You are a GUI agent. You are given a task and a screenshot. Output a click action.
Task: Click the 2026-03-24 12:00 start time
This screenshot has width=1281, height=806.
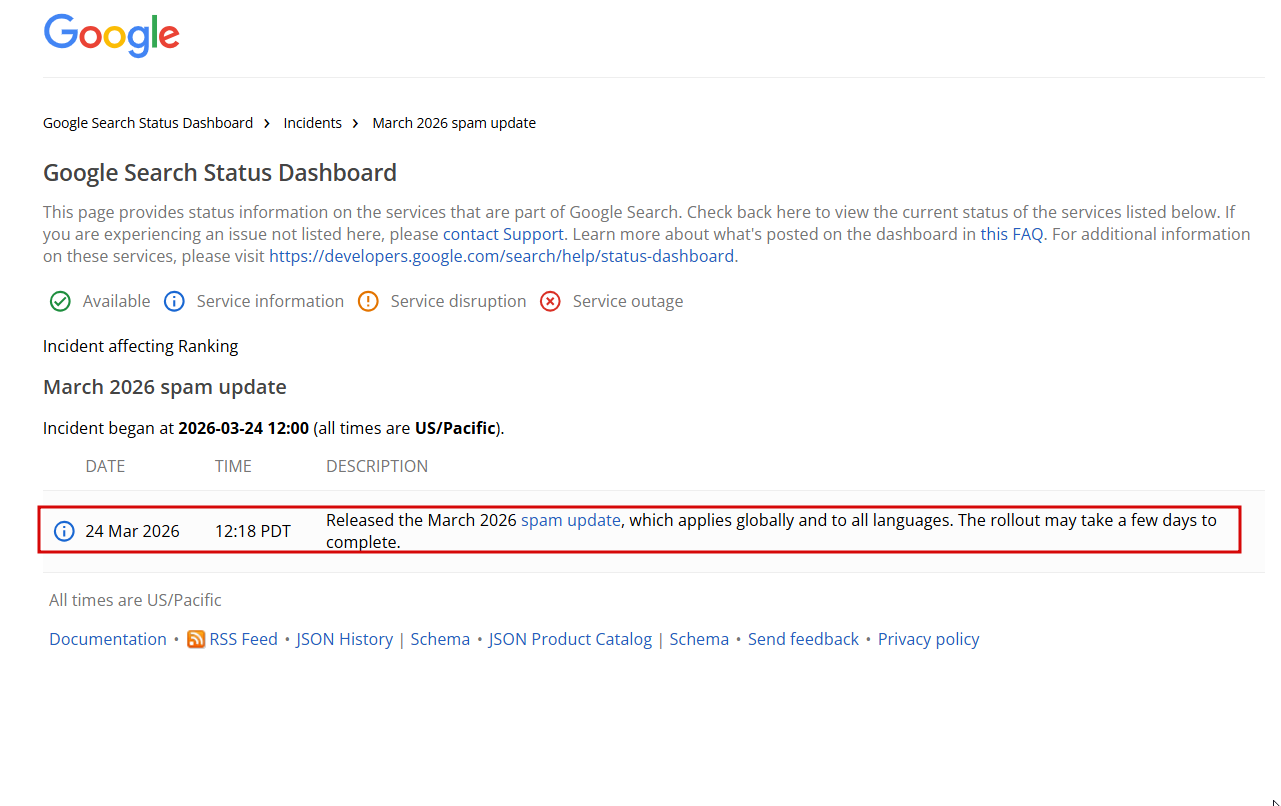[x=243, y=428]
